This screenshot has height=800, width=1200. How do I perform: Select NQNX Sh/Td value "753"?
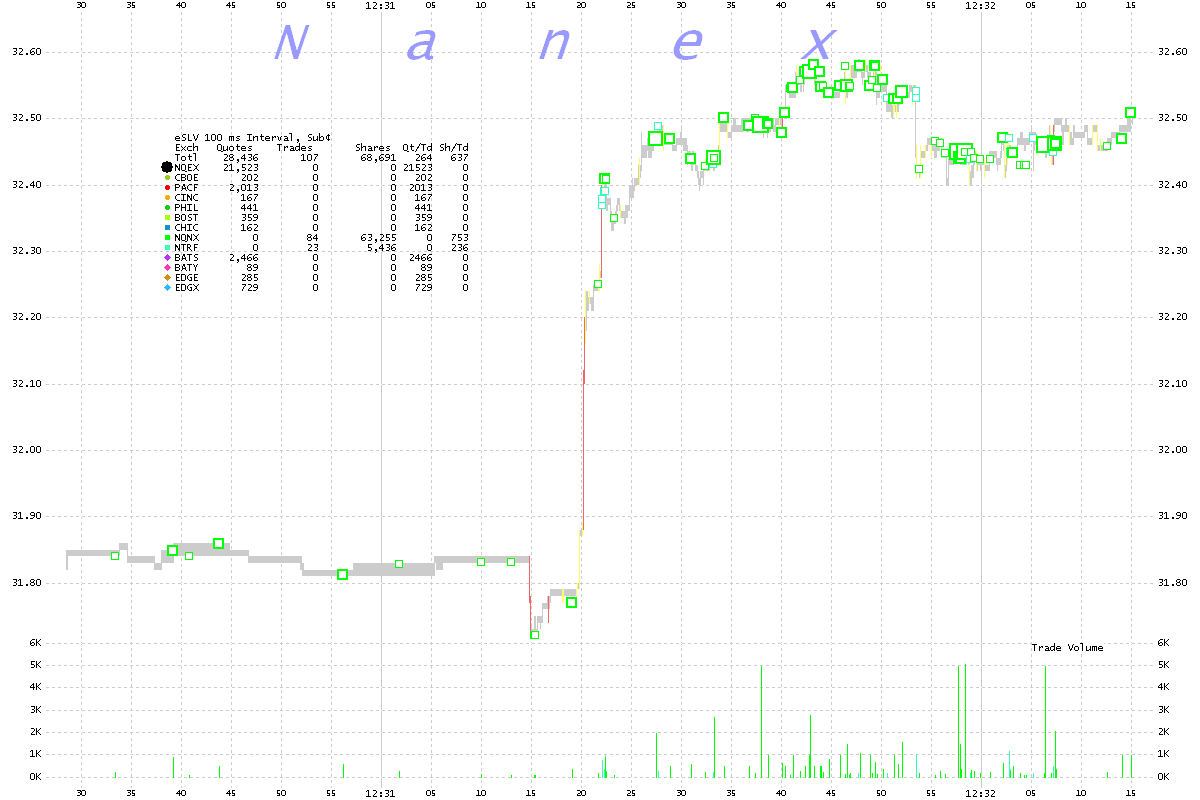coord(459,238)
